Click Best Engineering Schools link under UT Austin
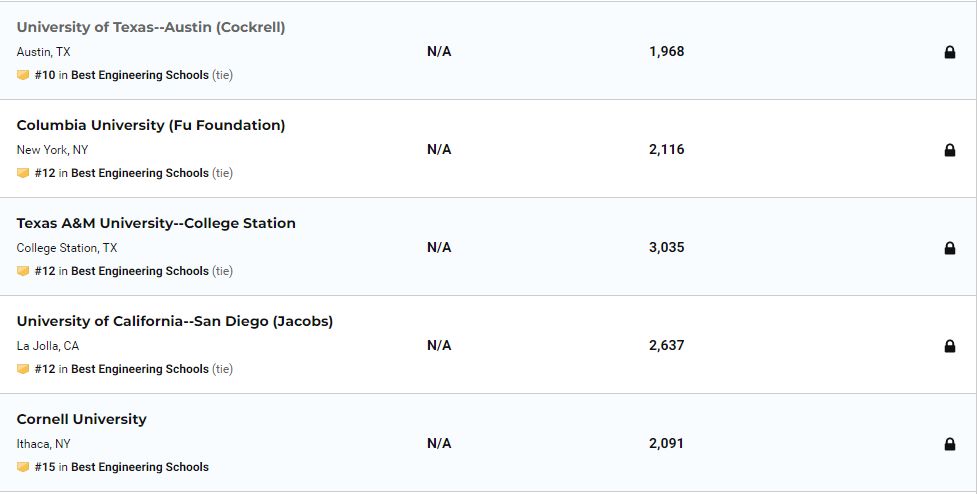 140,75
